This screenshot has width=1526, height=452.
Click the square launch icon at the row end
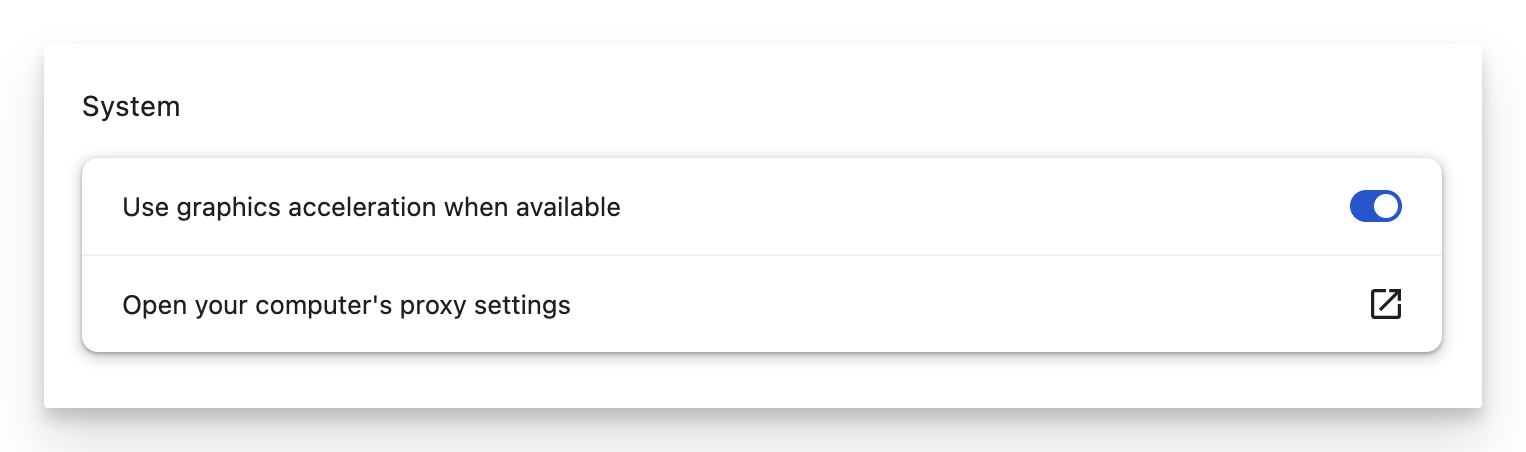point(1386,304)
